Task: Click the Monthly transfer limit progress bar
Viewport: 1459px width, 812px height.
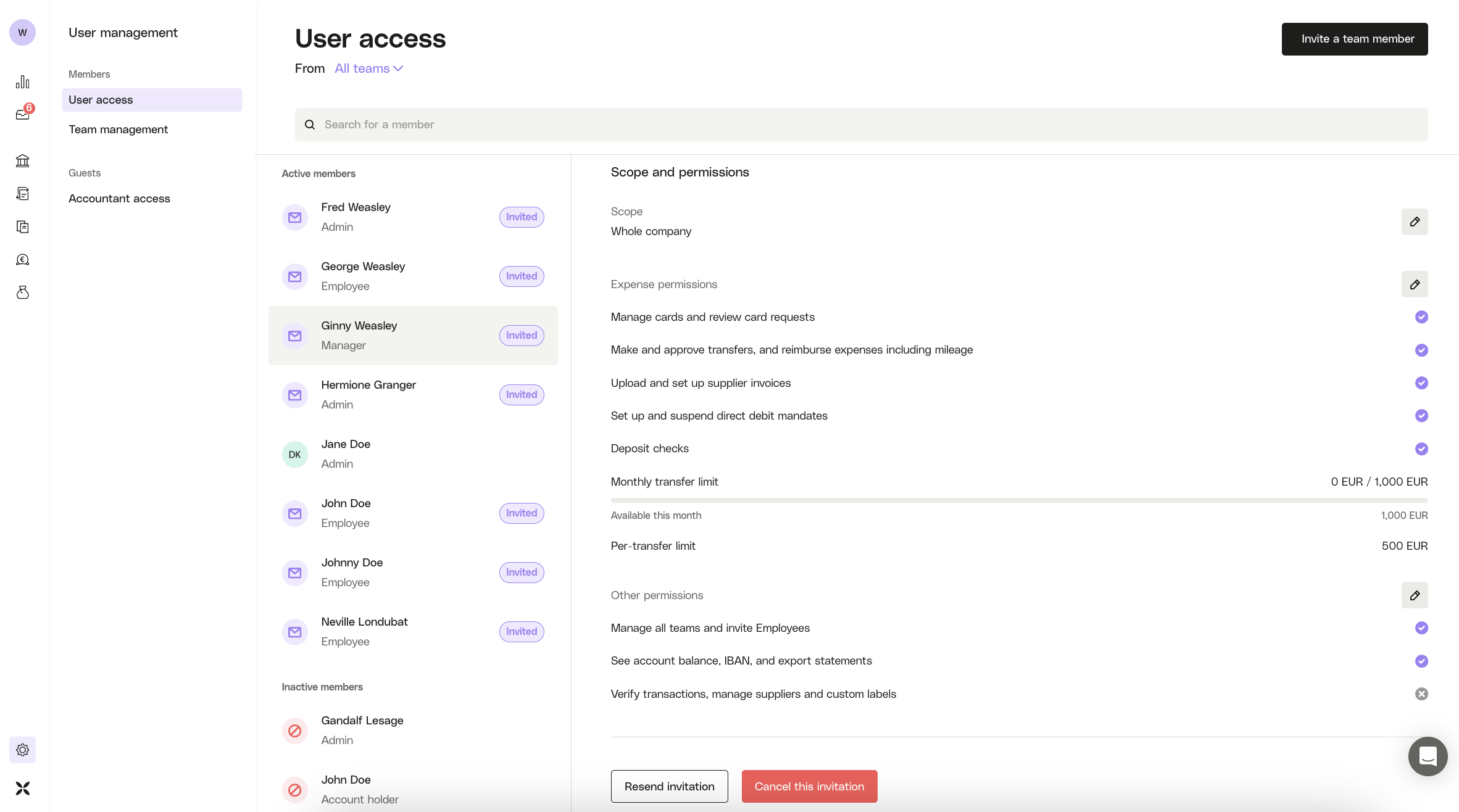Action: click(x=1019, y=500)
